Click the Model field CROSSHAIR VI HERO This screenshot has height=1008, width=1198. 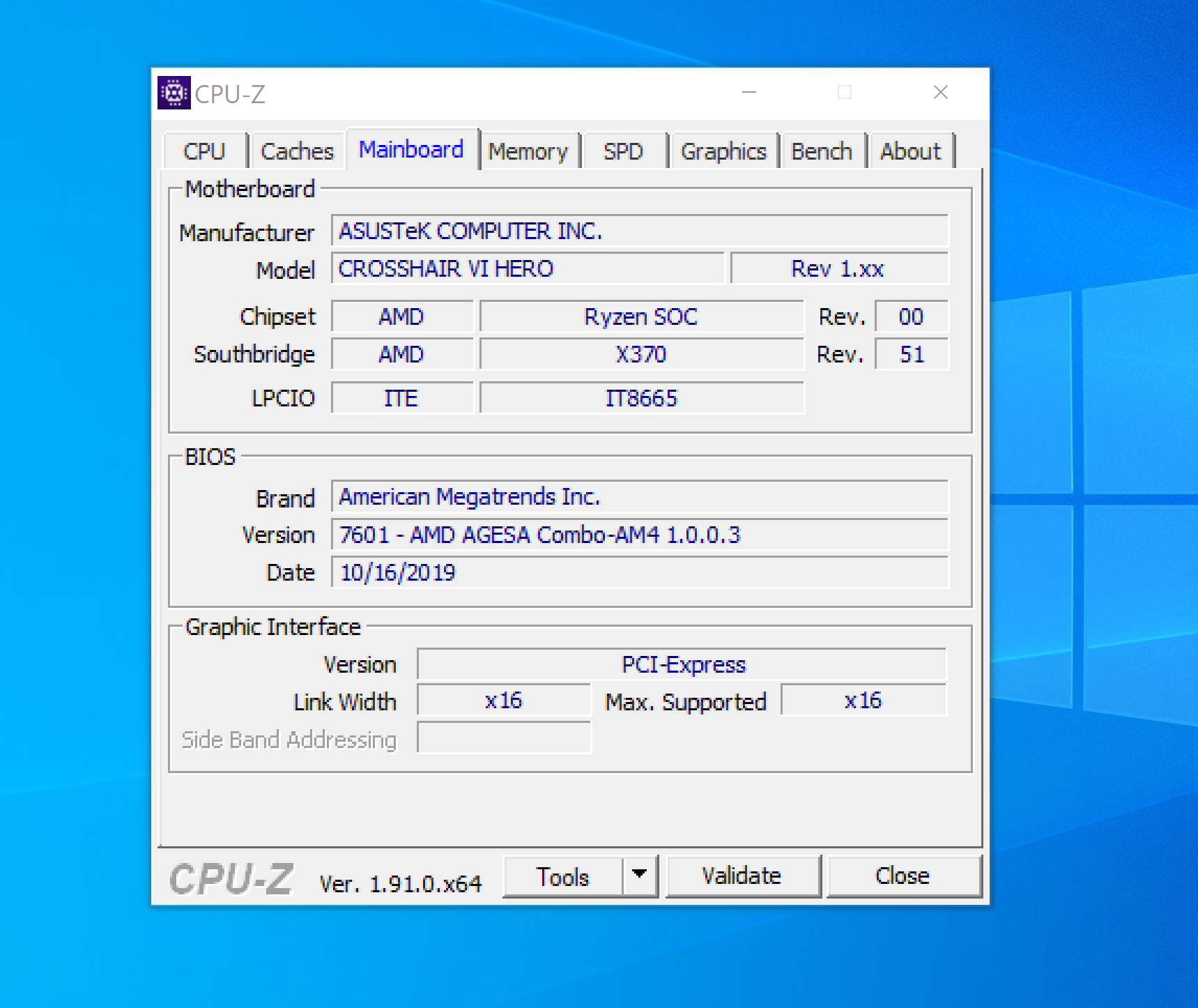coord(528,268)
